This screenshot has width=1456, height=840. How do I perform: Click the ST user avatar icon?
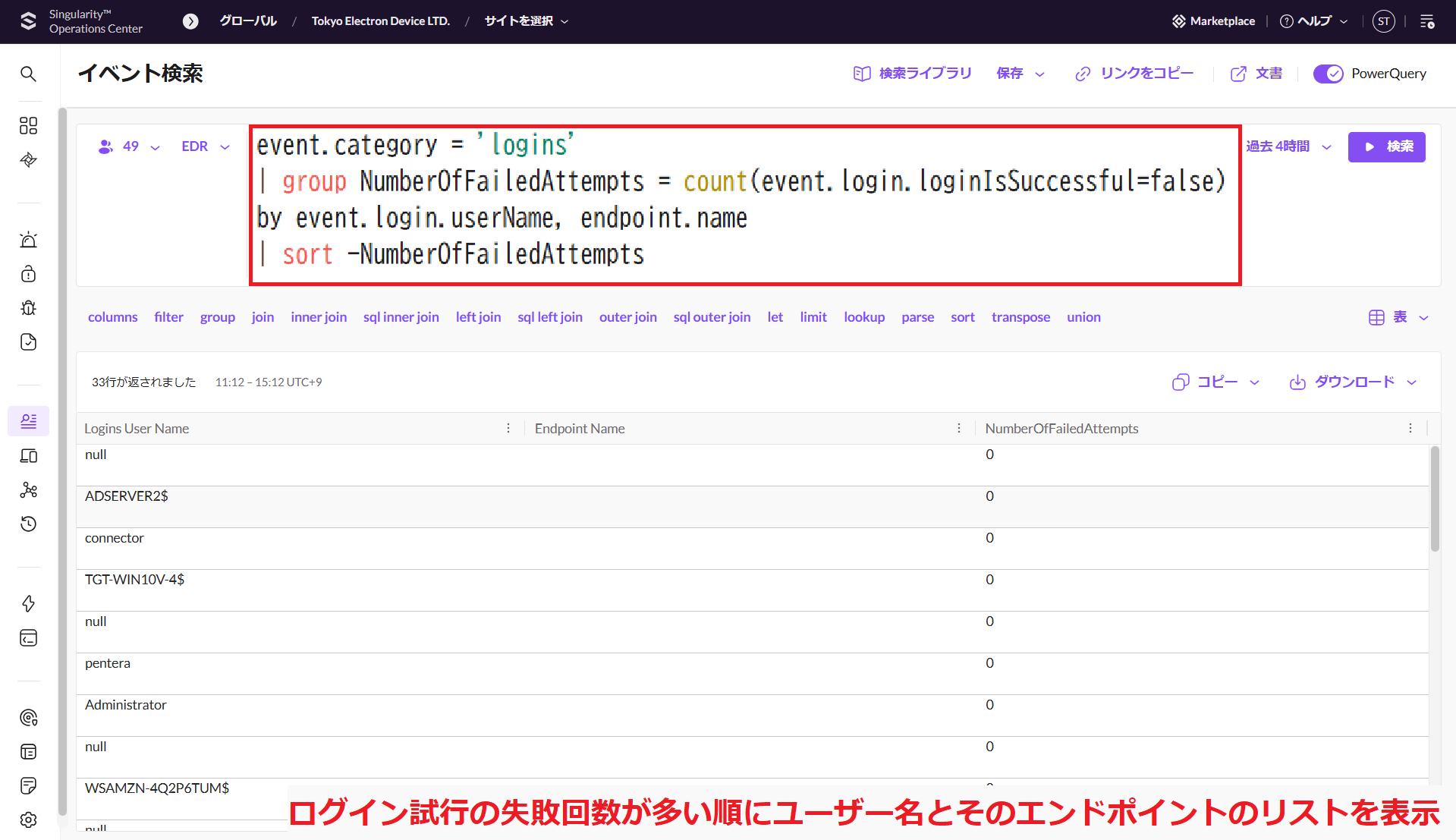tap(1383, 21)
